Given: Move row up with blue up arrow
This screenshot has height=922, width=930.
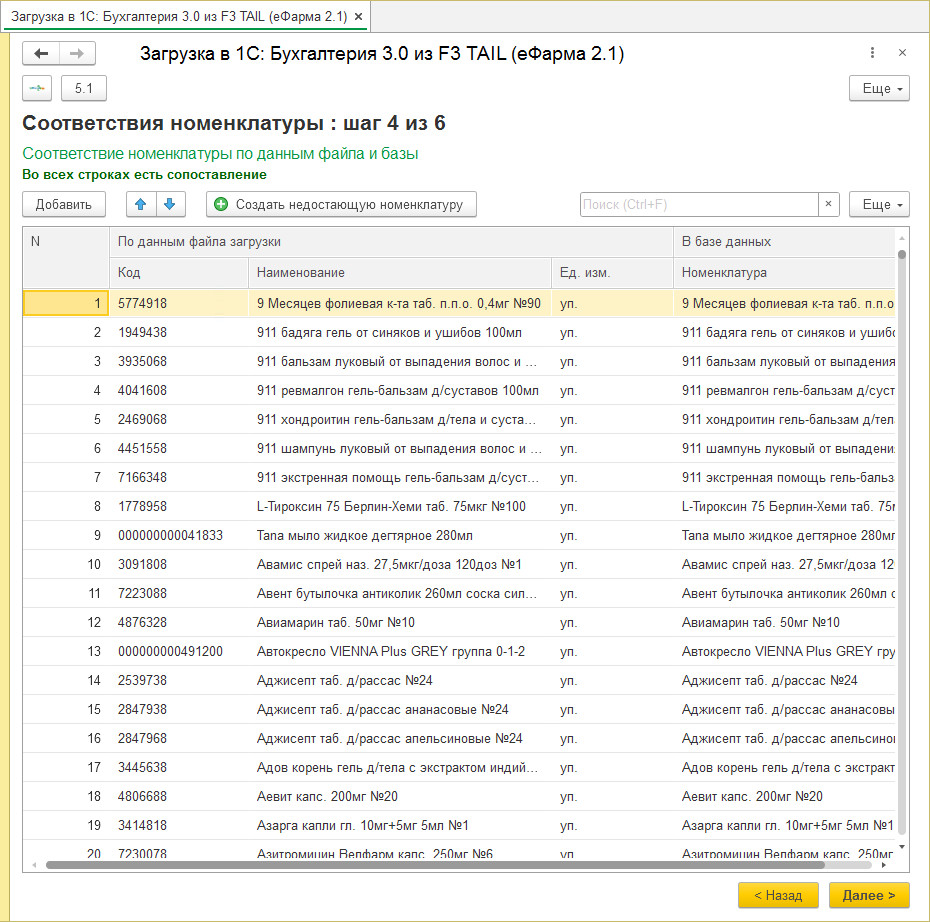Looking at the screenshot, I should 141,205.
